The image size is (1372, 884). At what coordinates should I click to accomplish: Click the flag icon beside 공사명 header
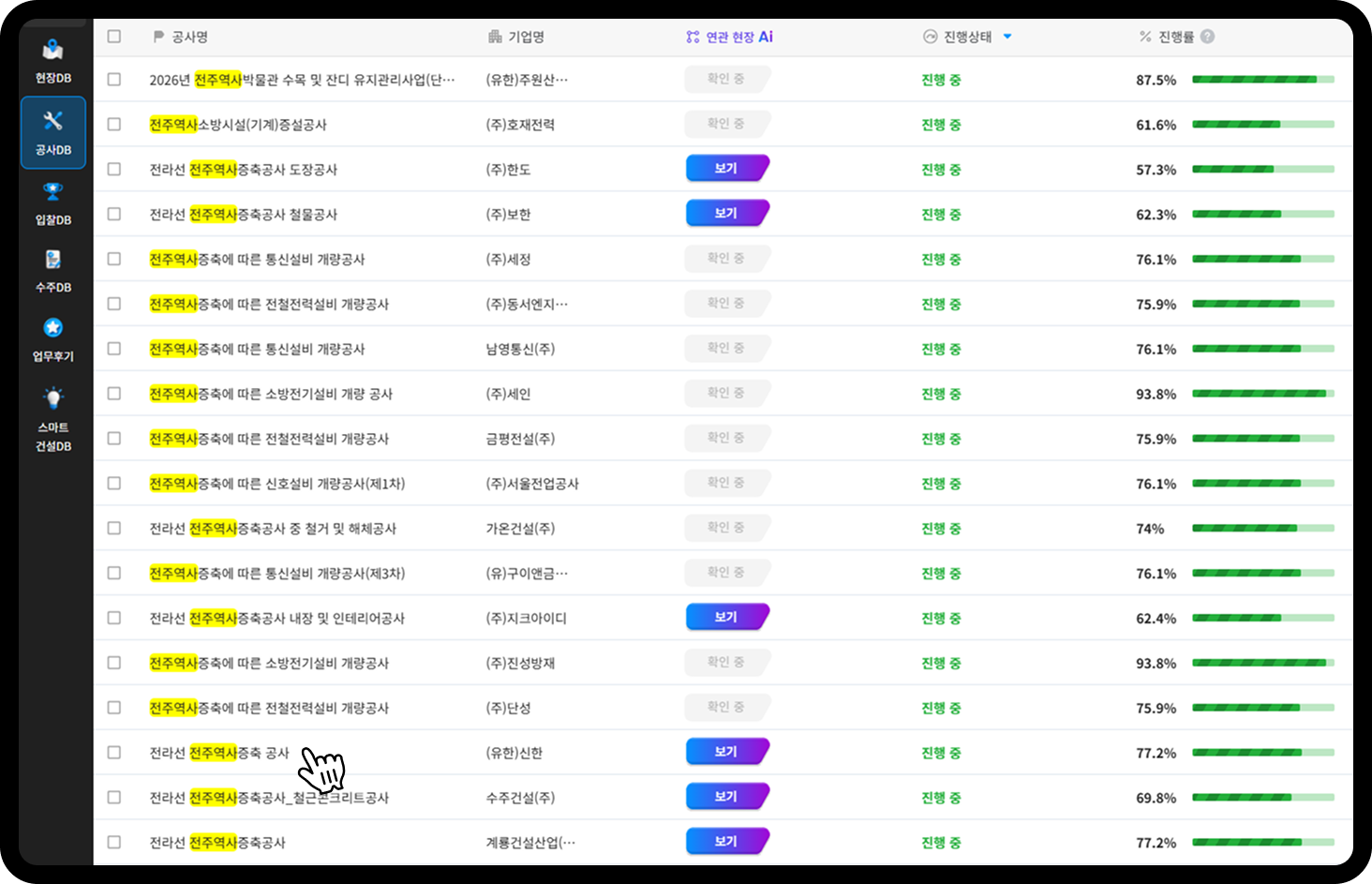click(x=158, y=37)
